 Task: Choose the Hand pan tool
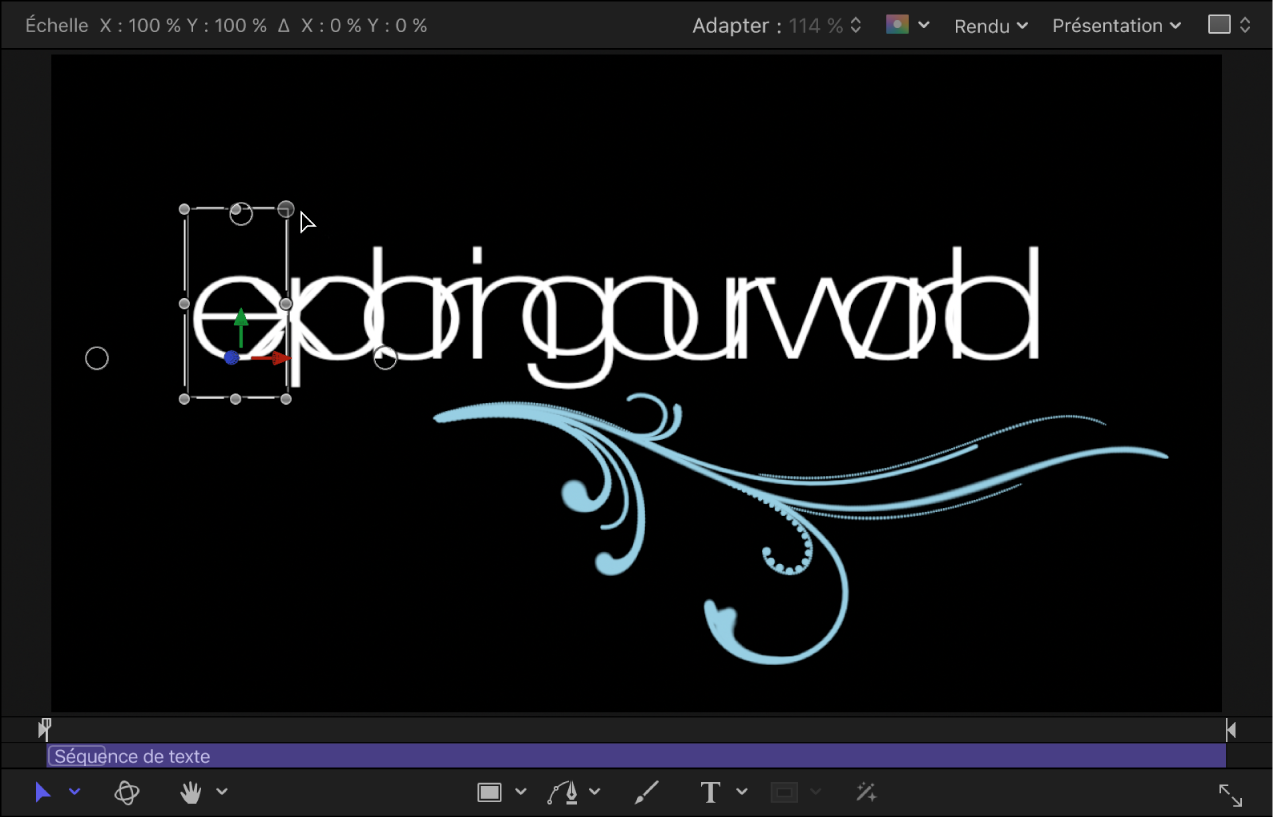coord(190,793)
